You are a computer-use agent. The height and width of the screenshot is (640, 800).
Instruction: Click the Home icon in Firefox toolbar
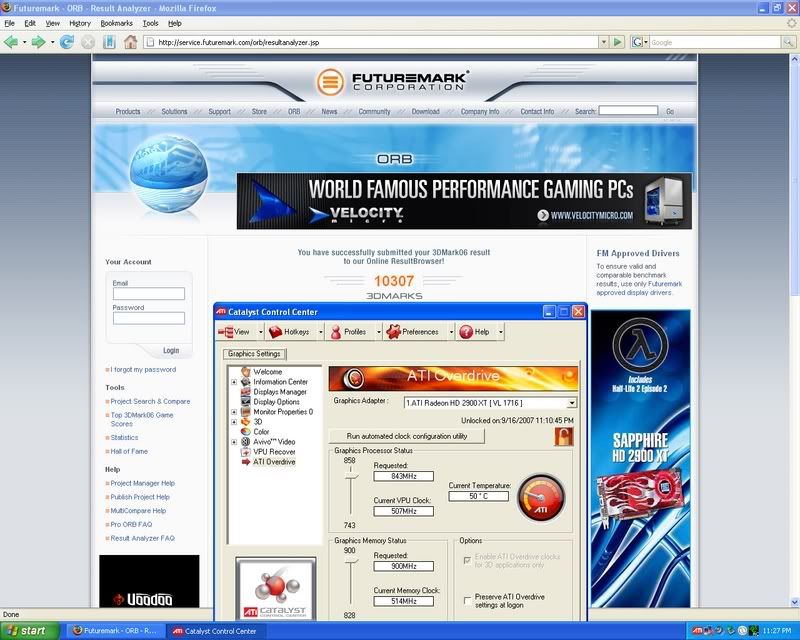[x=131, y=42]
